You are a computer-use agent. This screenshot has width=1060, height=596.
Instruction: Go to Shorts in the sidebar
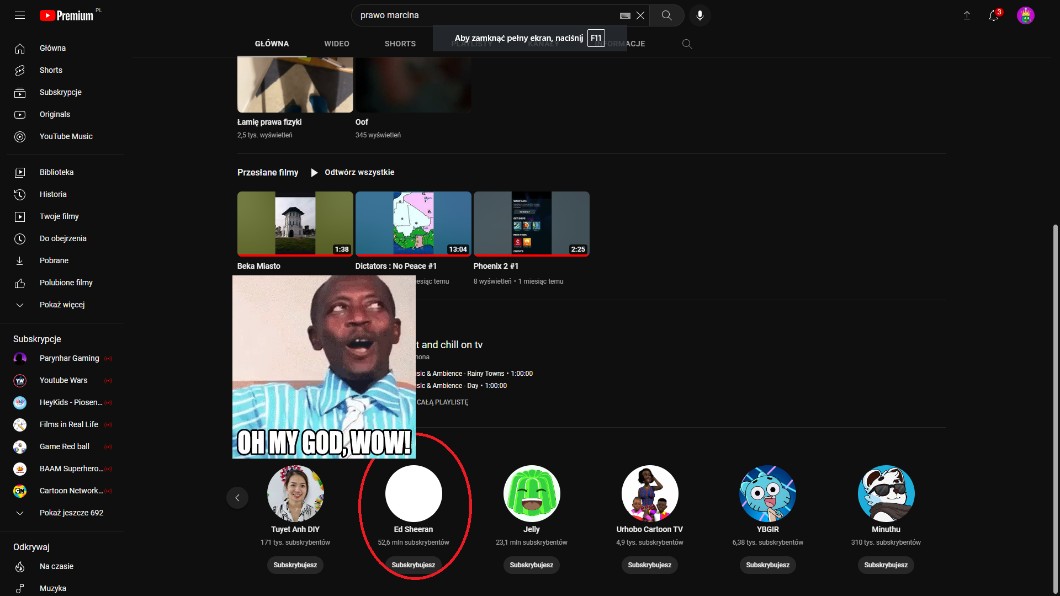point(50,70)
